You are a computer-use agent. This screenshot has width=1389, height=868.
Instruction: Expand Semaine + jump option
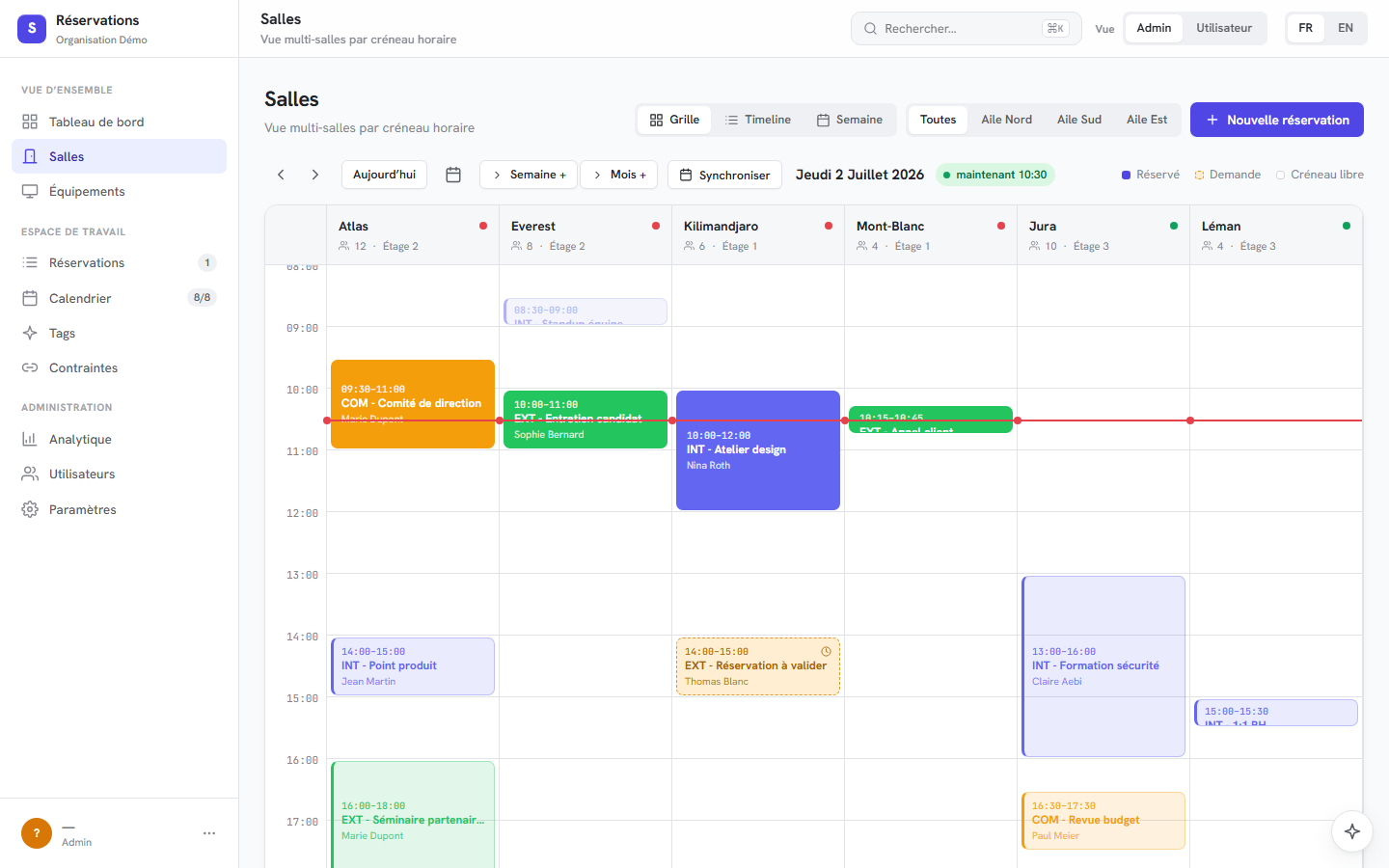(x=529, y=175)
